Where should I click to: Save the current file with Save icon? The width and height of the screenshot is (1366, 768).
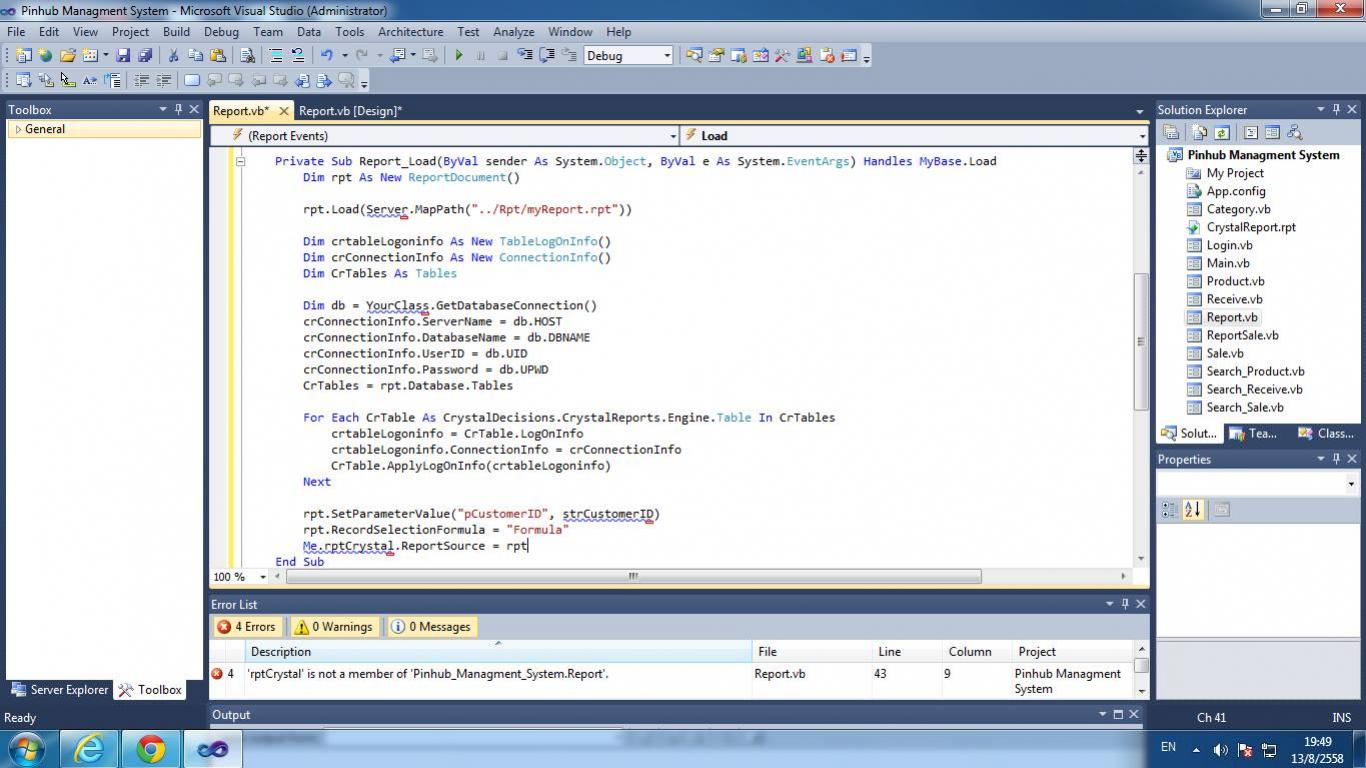[123, 56]
